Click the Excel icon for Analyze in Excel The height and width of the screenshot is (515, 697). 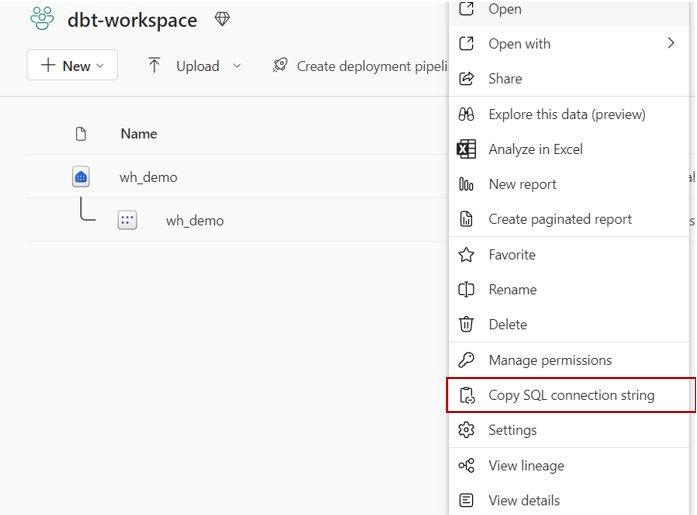click(x=466, y=149)
